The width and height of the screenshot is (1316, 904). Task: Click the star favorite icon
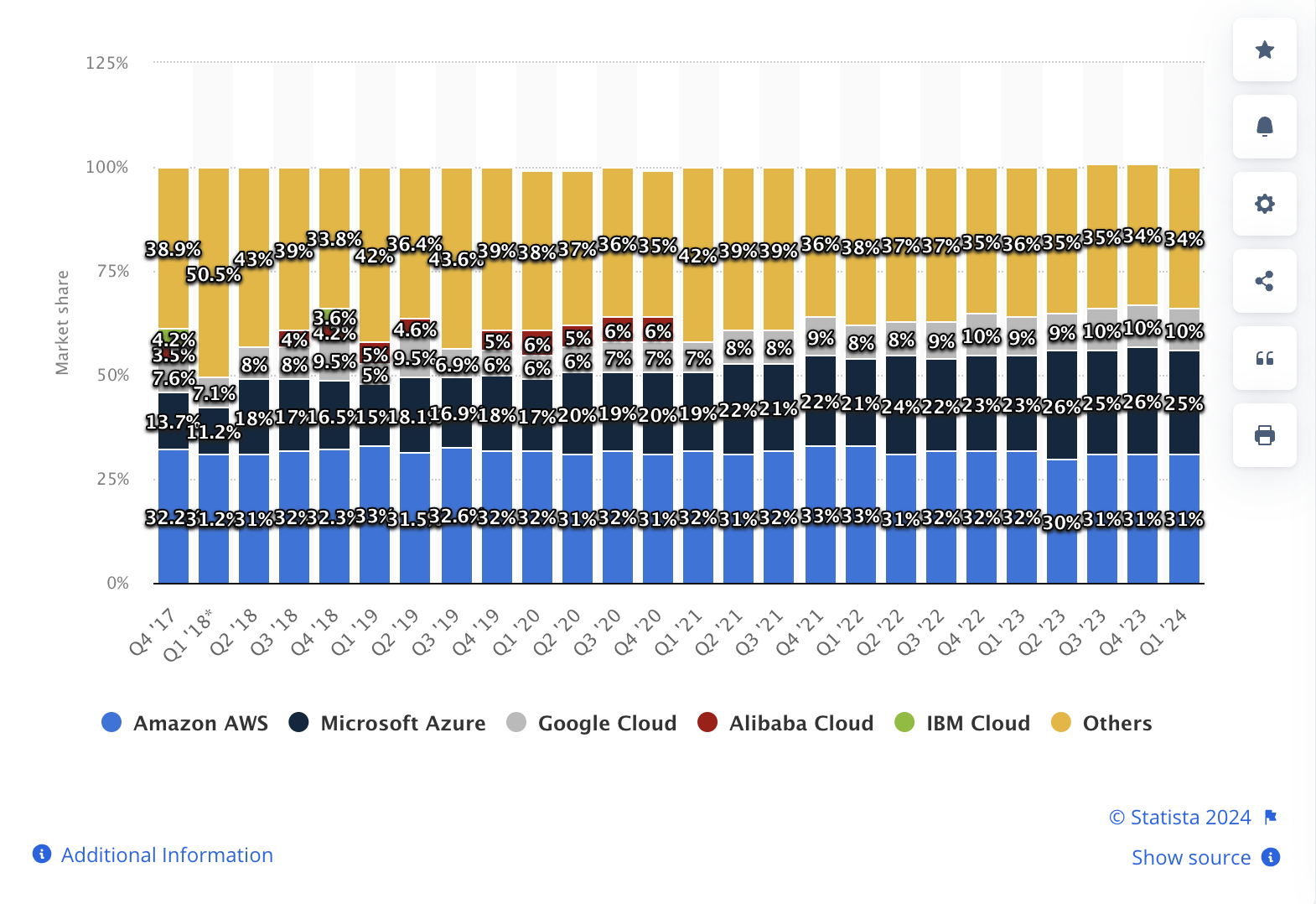coord(1265,49)
